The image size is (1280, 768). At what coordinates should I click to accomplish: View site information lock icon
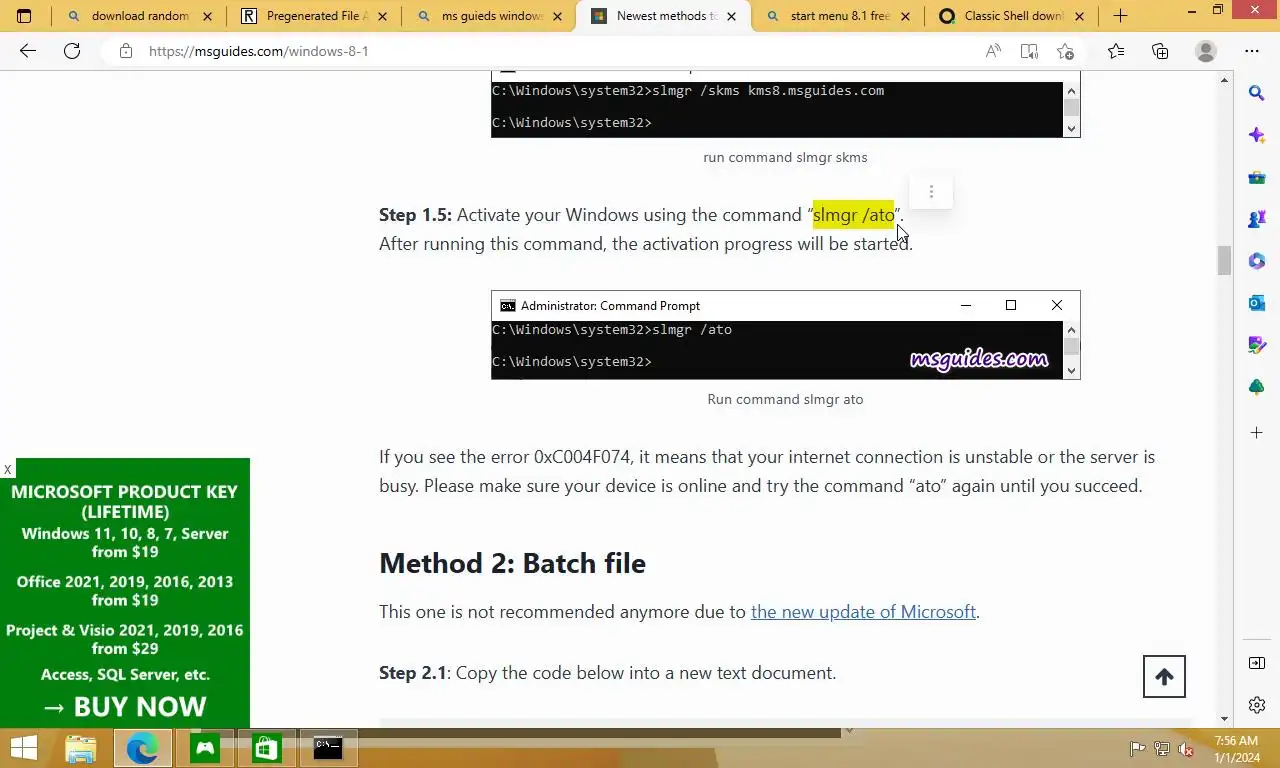click(126, 51)
